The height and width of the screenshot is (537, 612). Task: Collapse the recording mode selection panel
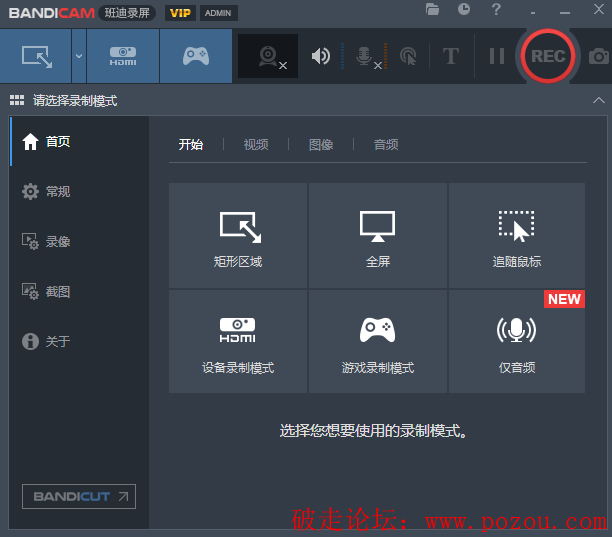598,100
